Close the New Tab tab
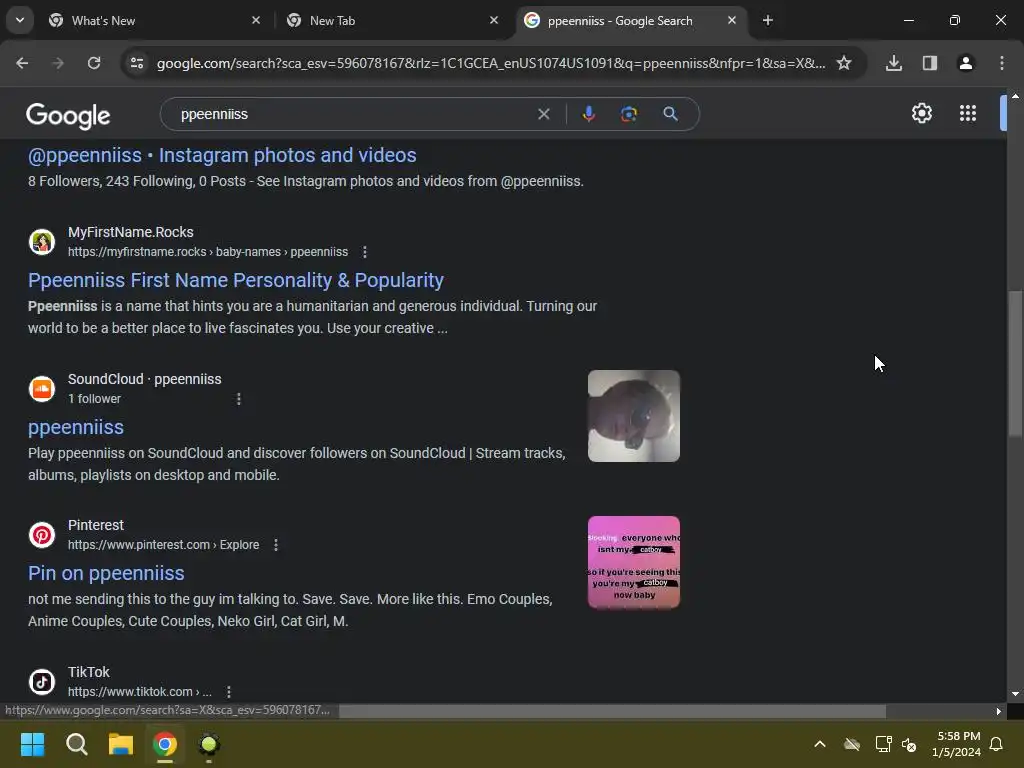Screen dimensions: 1024x768 pyautogui.click(x=494, y=20)
